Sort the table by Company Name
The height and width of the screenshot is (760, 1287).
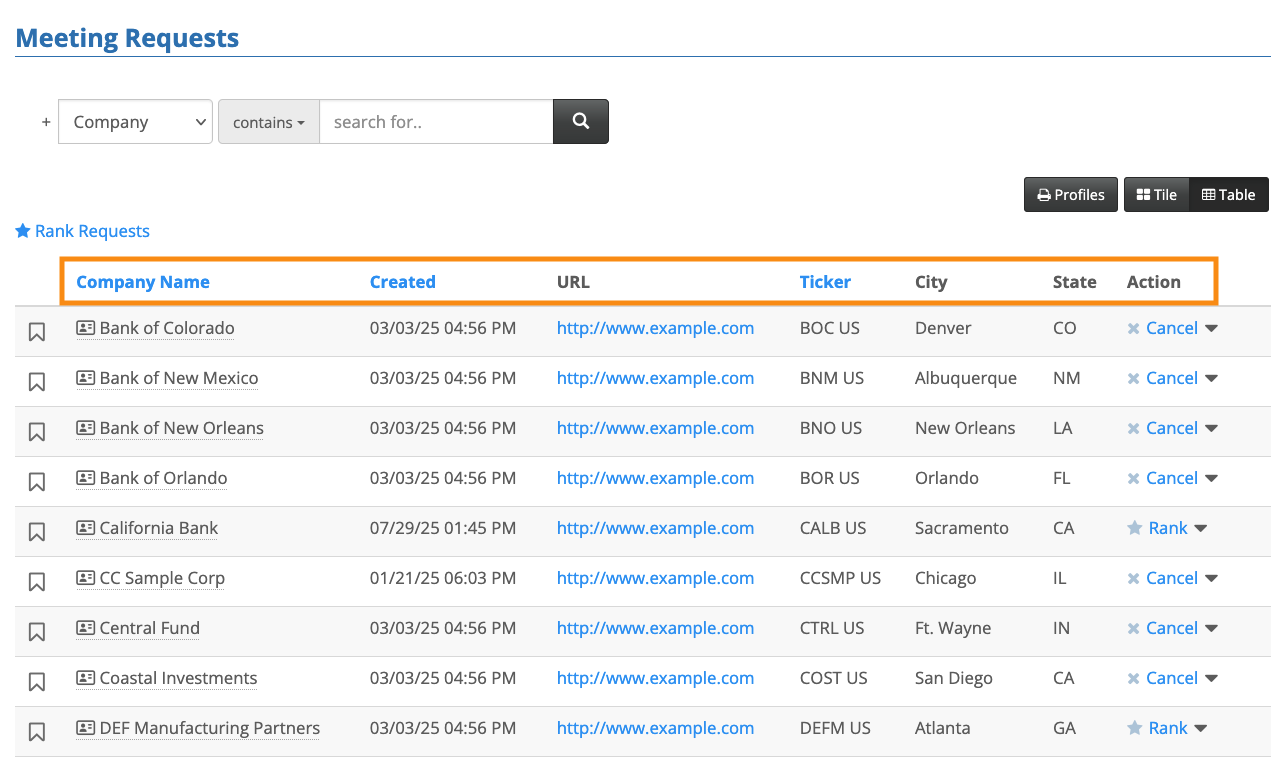point(143,282)
